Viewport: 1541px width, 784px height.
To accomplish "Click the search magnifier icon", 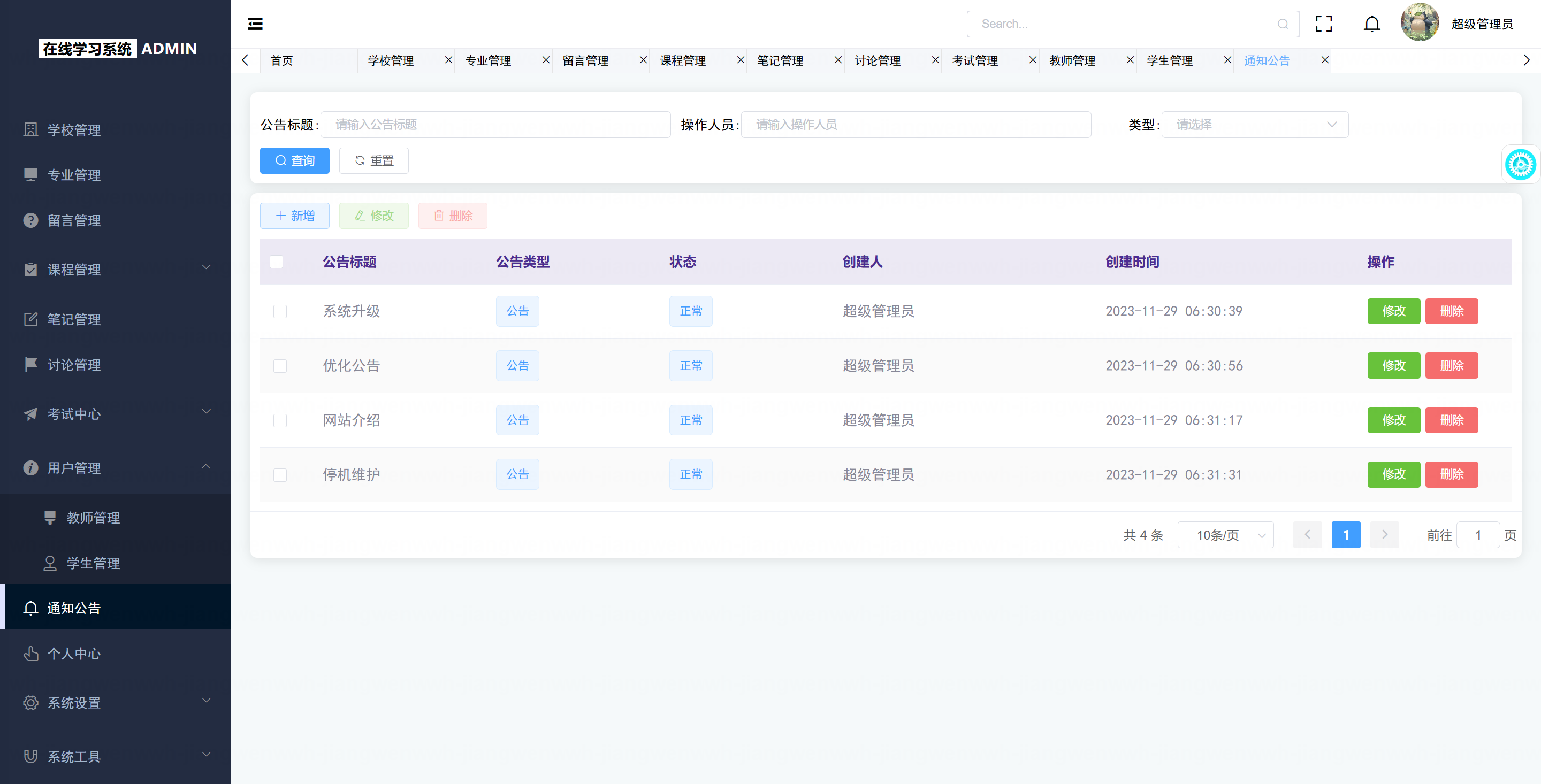I will click(1283, 24).
